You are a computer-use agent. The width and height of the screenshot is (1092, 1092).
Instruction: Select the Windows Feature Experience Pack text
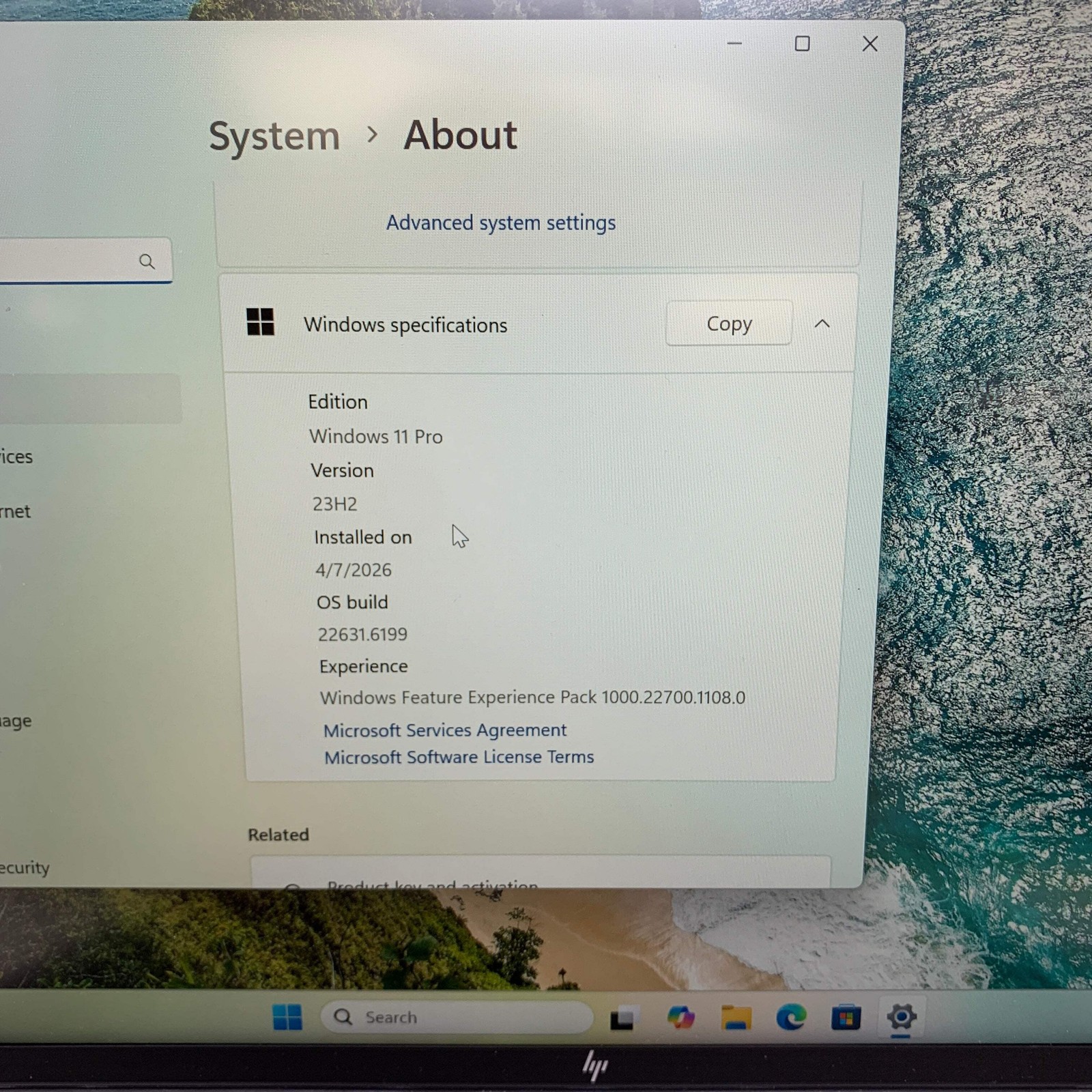[532, 698]
